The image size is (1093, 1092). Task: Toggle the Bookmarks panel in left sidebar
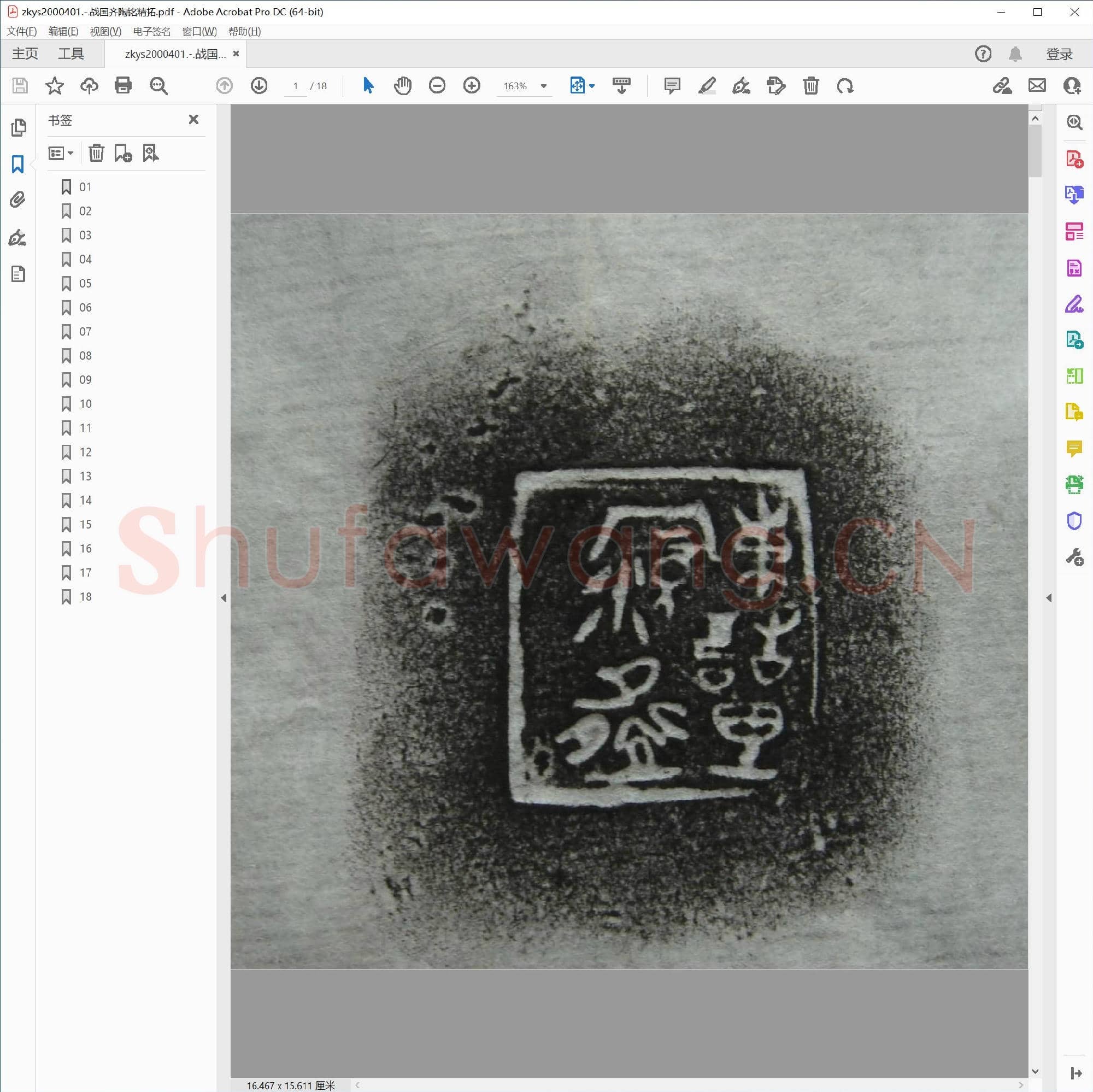18,164
